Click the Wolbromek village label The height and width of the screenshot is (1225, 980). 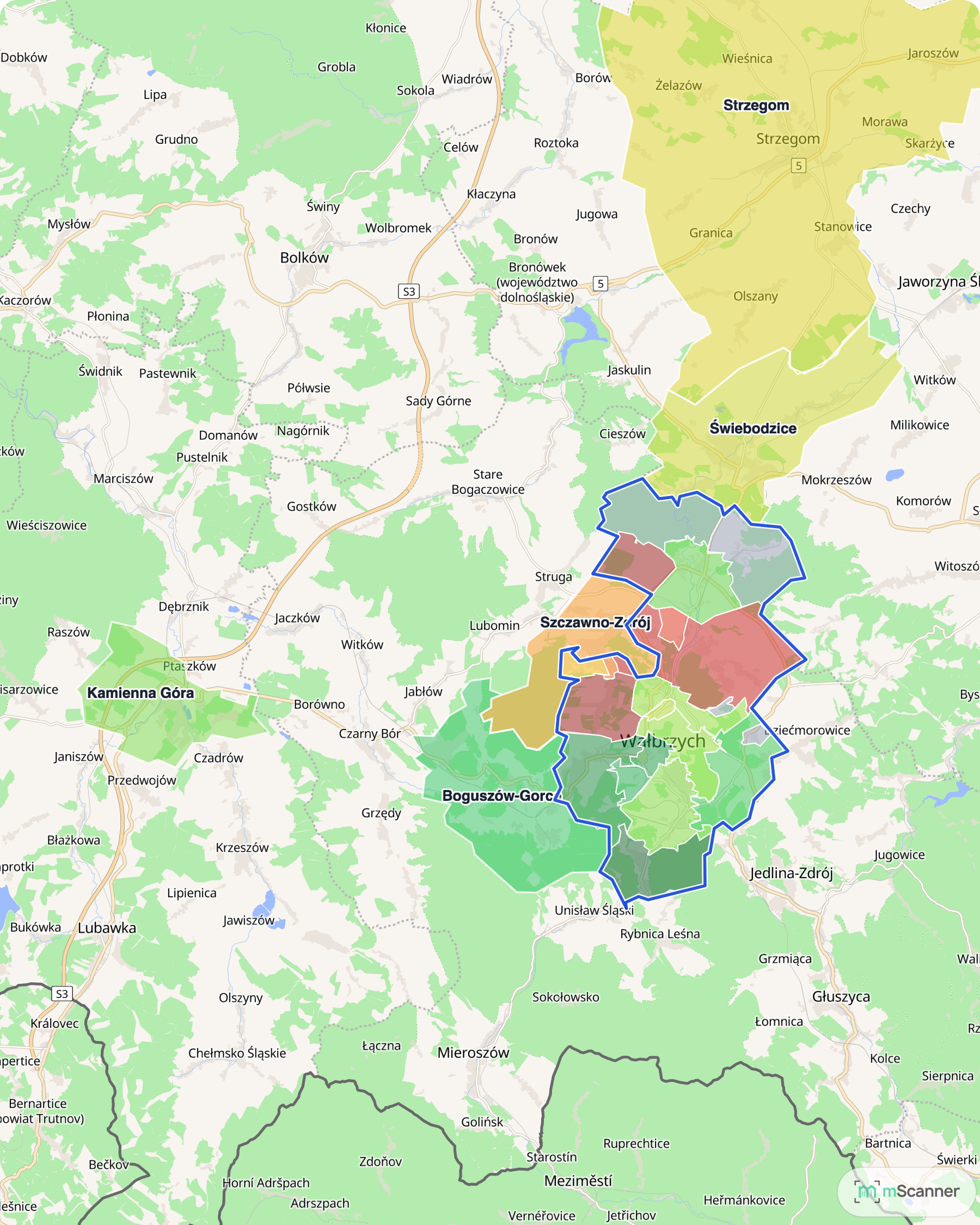click(x=398, y=228)
